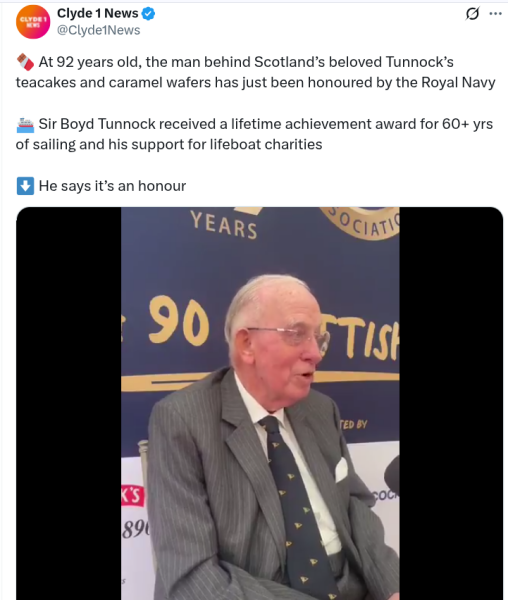
Task: Open the @Clyde1News handle link
Action: click(x=99, y=30)
